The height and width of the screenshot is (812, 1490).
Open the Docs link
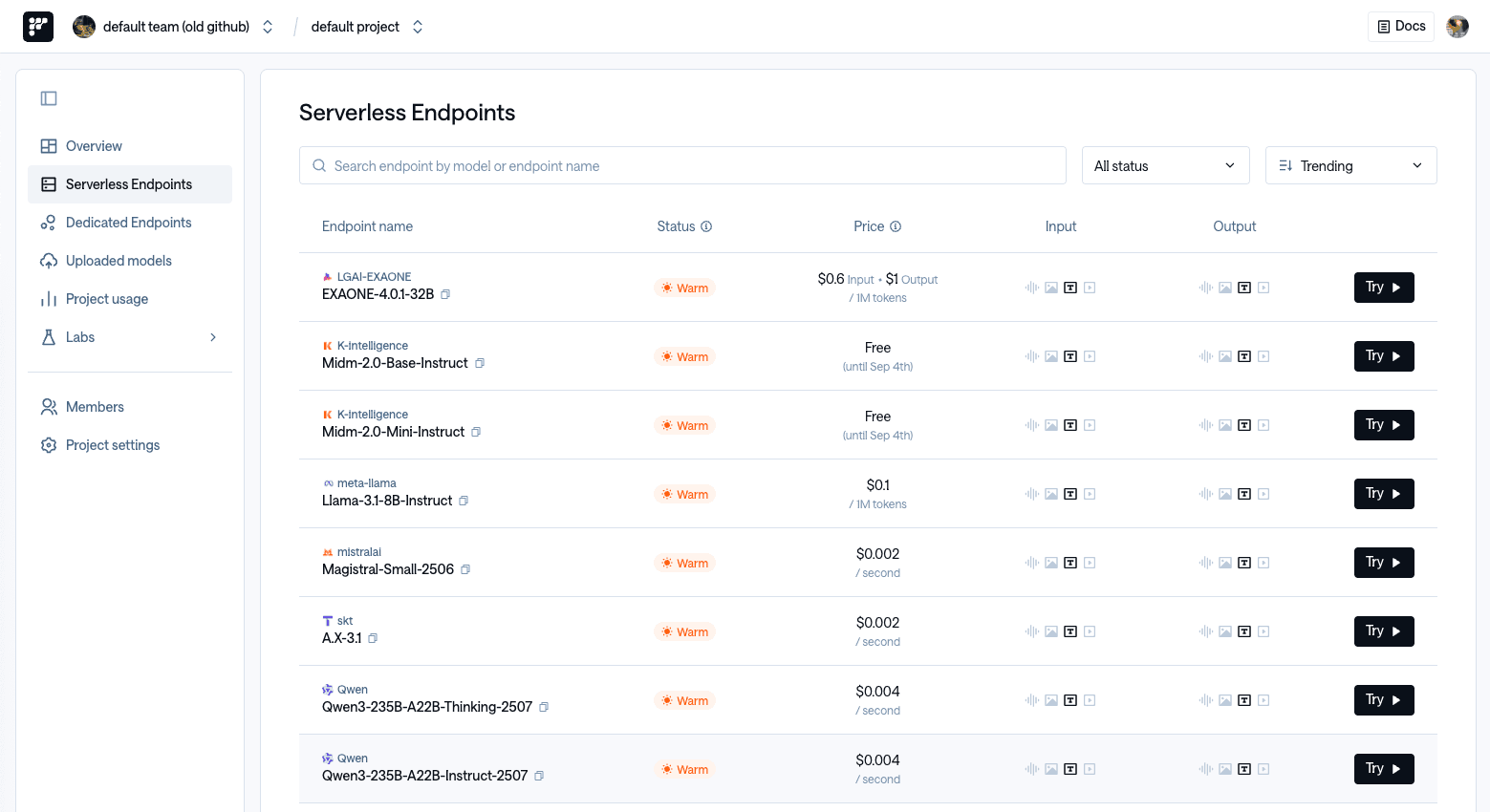pos(1400,27)
